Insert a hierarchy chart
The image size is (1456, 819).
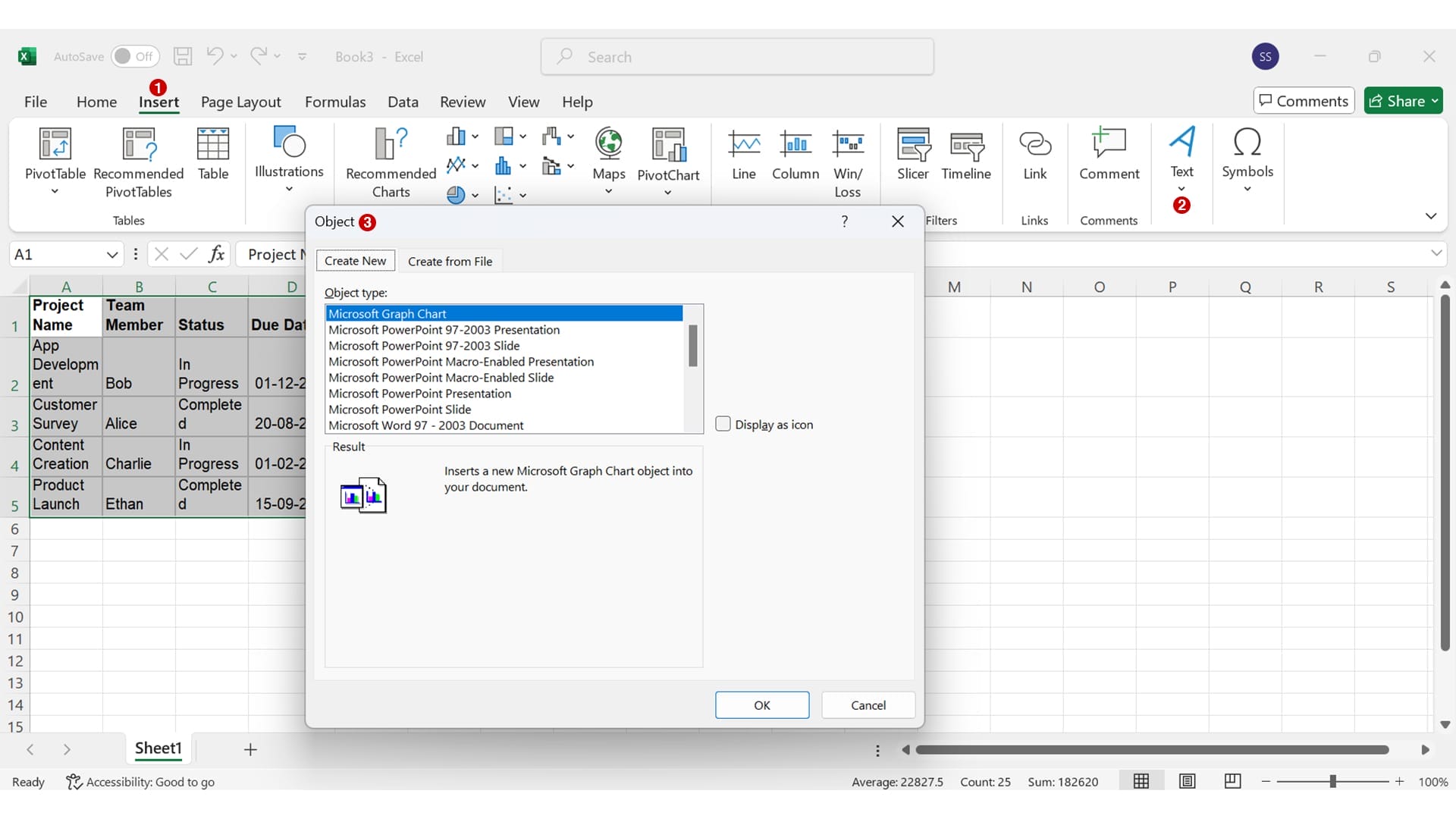[x=510, y=136]
